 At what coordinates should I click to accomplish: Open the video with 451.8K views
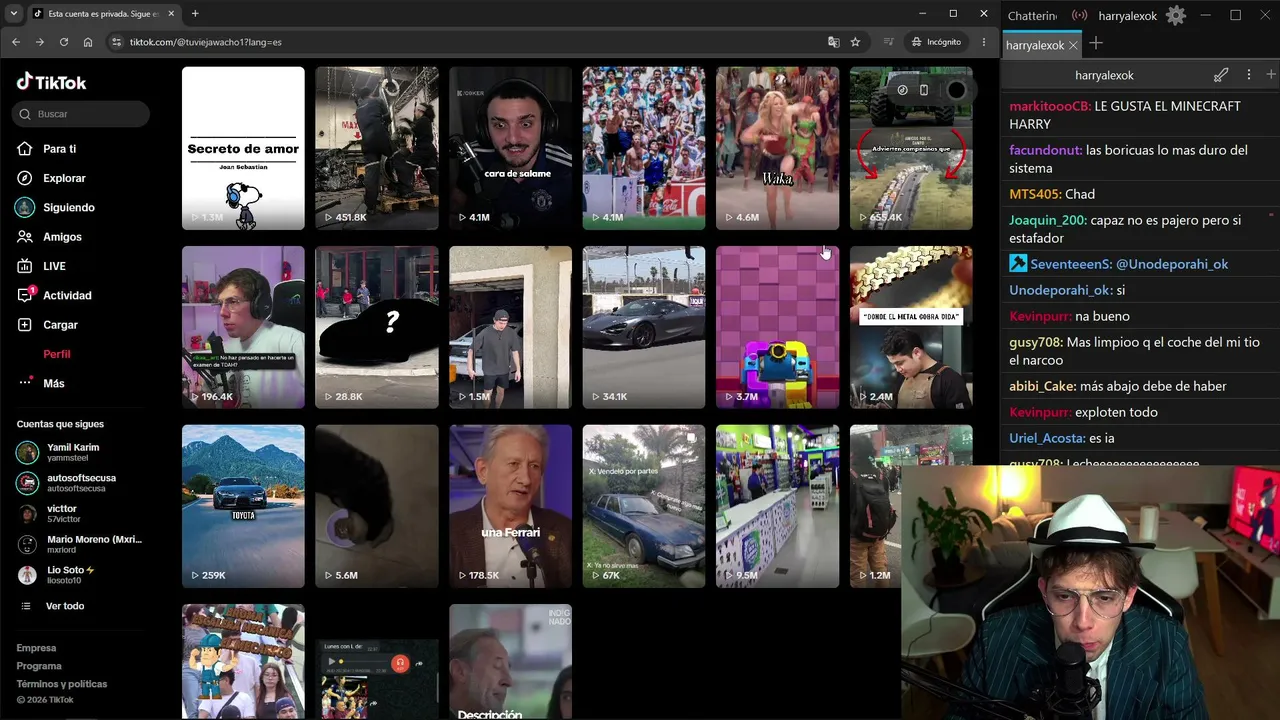click(x=377, y=148)
